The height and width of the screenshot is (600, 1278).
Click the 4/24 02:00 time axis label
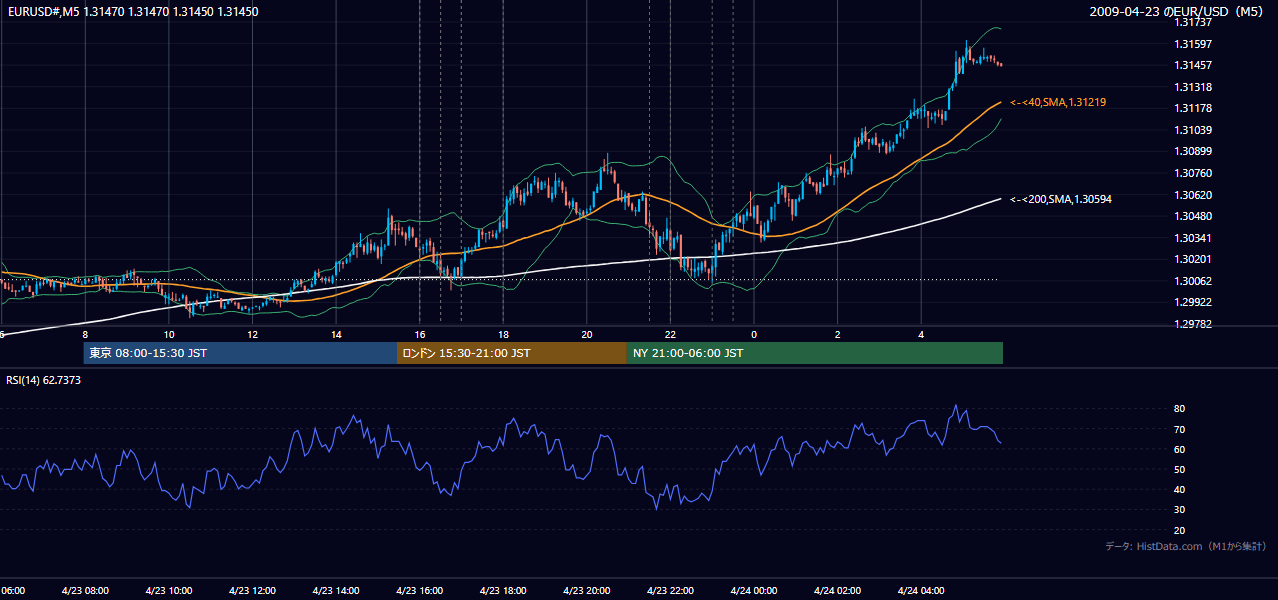point(837,591)
